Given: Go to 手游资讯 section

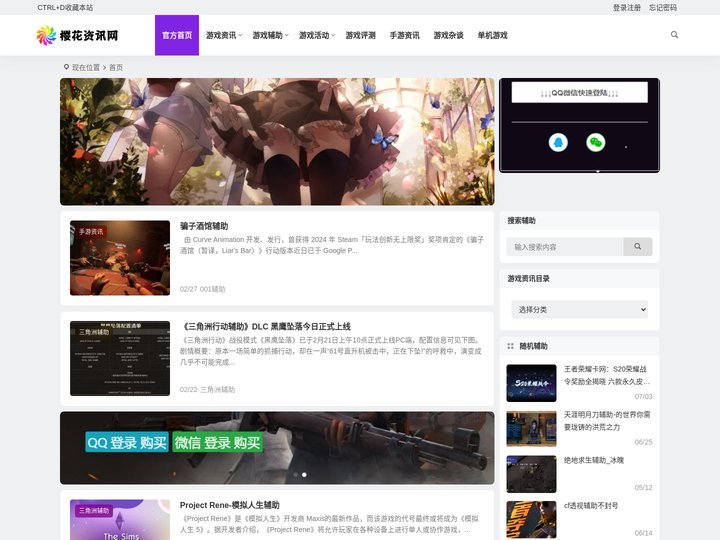Looking at the screenshot, I should point(405,35).
